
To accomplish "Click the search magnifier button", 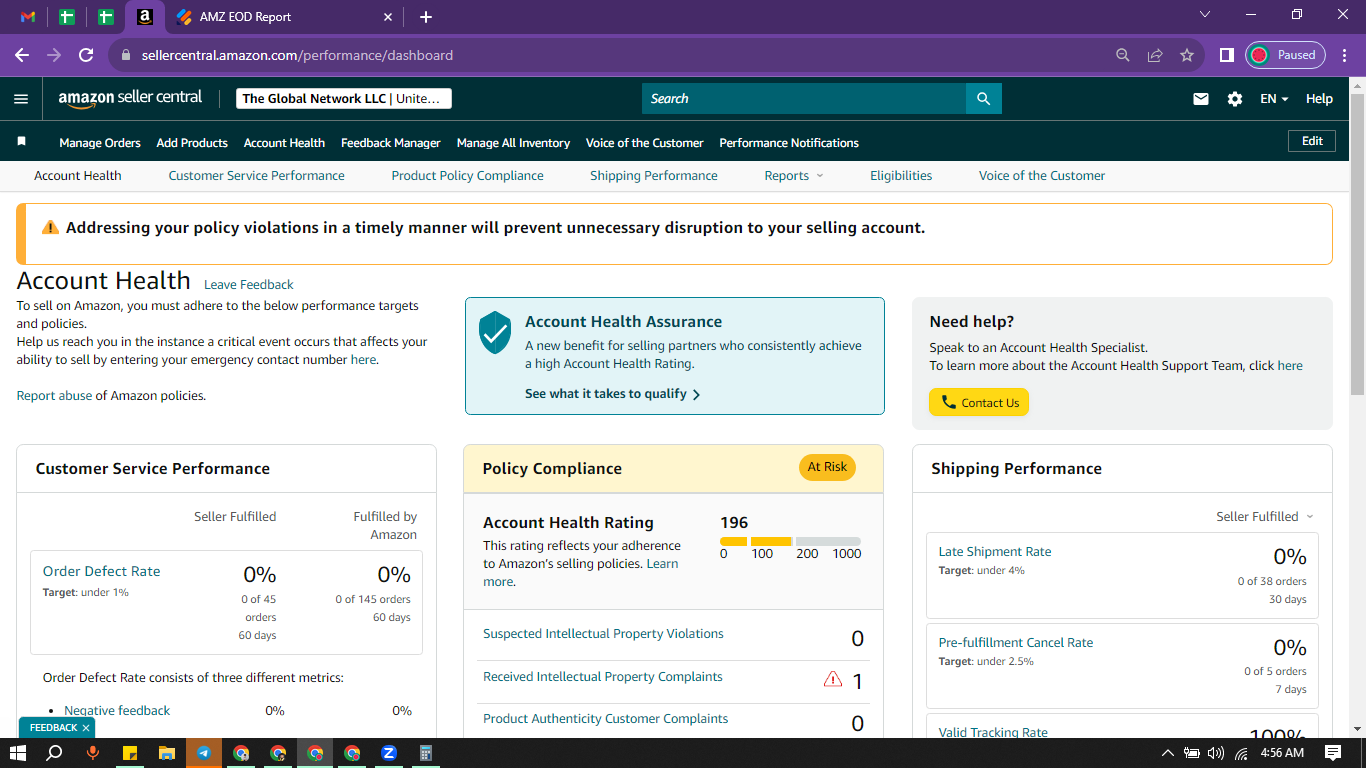I will pyautogui.click(x=983, y=98).
